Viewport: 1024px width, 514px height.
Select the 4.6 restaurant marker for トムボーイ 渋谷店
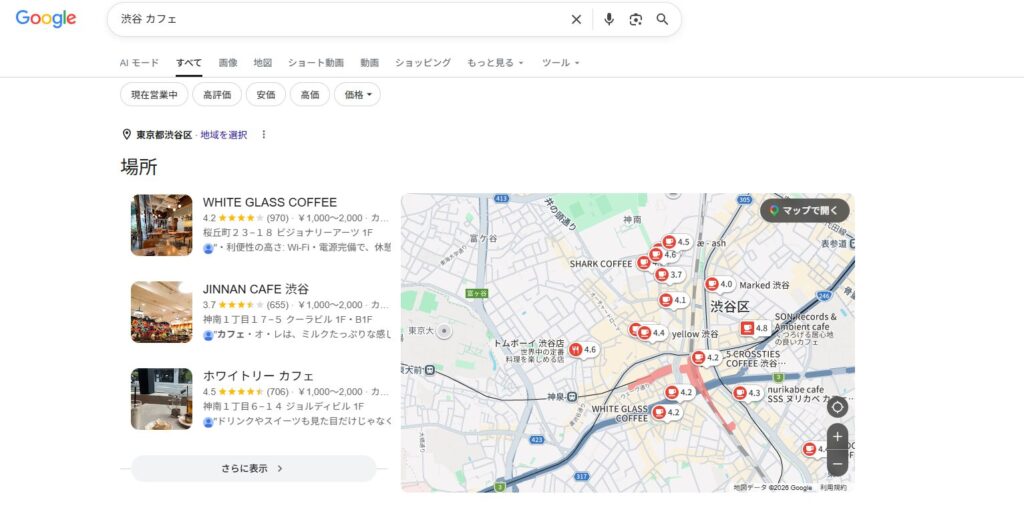583,349
